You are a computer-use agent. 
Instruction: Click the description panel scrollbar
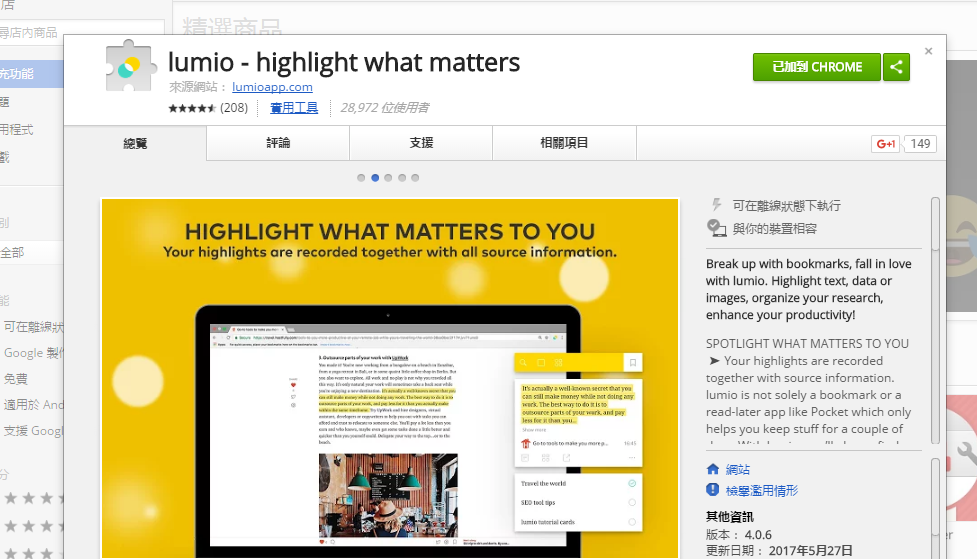[x=935, y=320]
